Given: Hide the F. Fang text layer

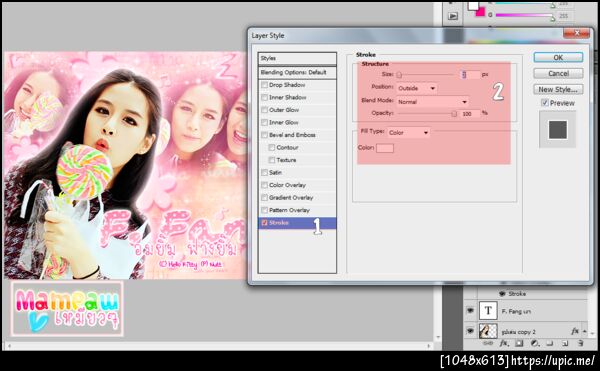Looking at the screenshot, I should 470,311.
